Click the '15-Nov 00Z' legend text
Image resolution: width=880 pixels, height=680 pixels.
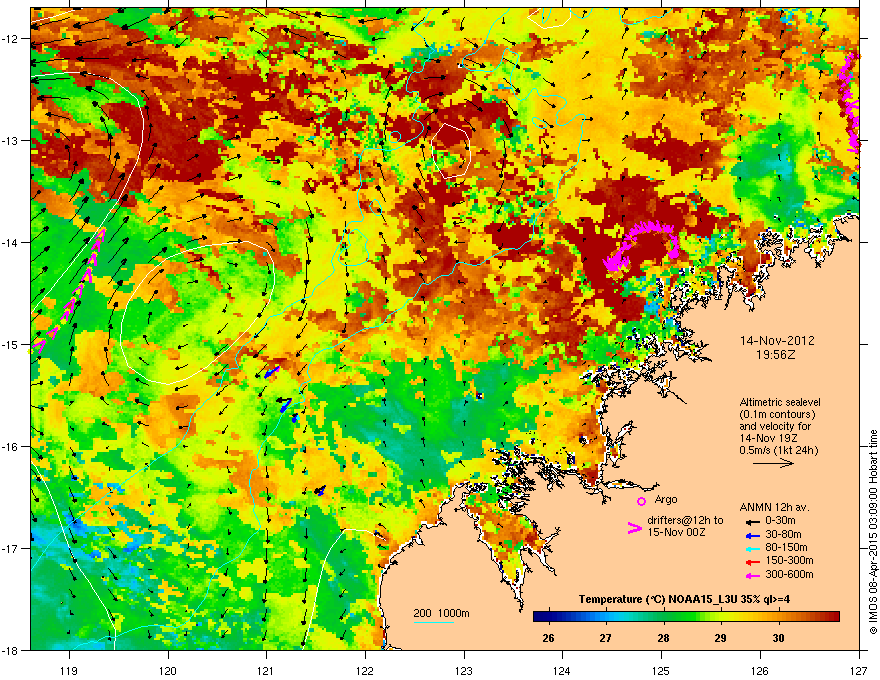[x=676, y=532]
